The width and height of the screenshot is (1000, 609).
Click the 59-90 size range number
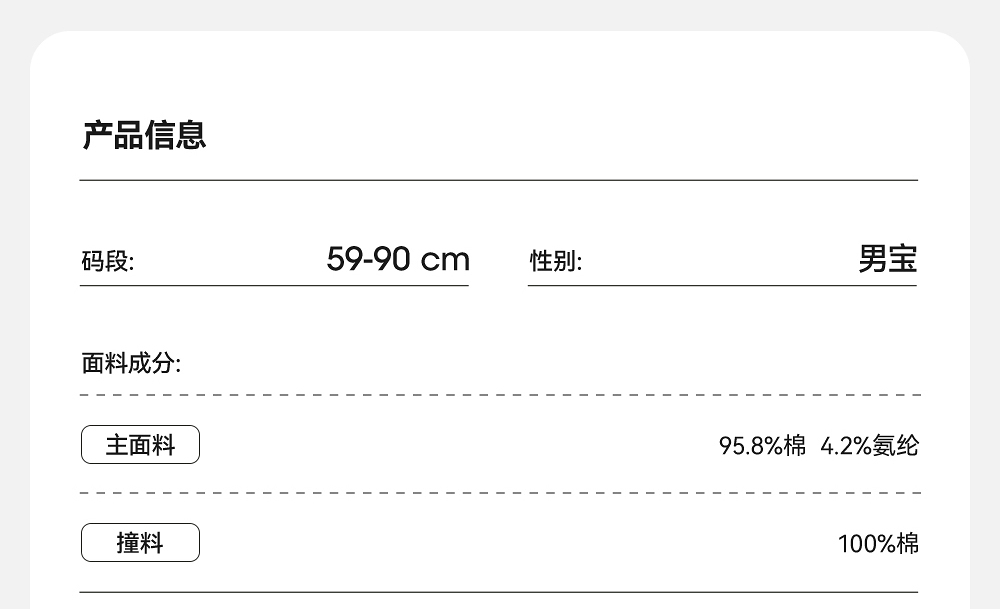point(368,259)
